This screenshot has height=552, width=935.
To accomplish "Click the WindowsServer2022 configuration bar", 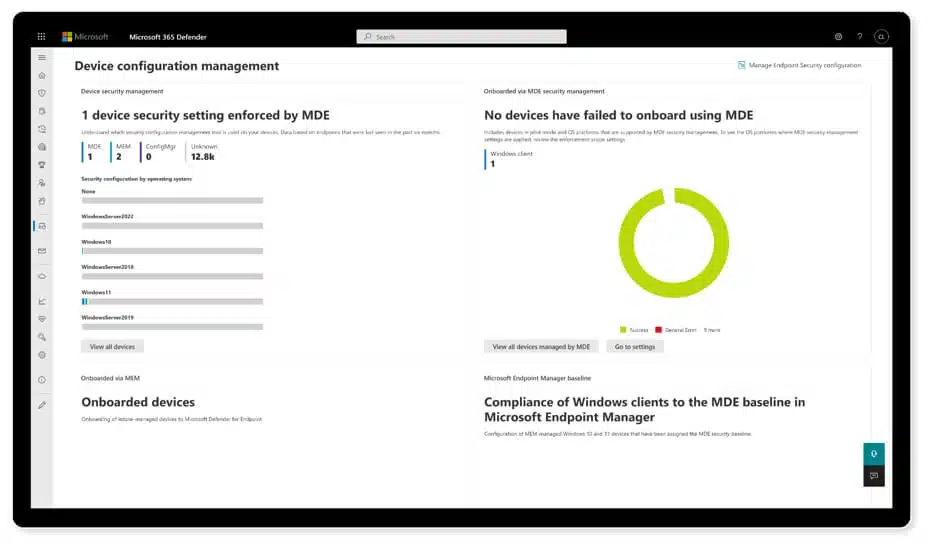I will tap(172, 226).
